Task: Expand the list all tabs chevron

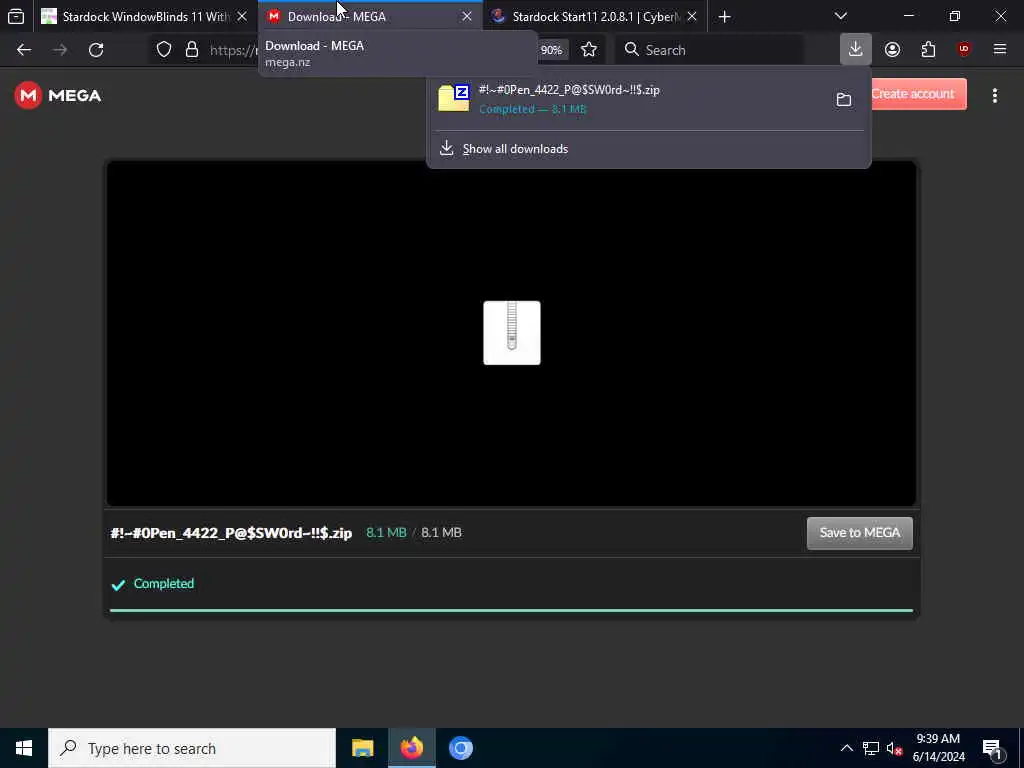Action: coord(840,16)
